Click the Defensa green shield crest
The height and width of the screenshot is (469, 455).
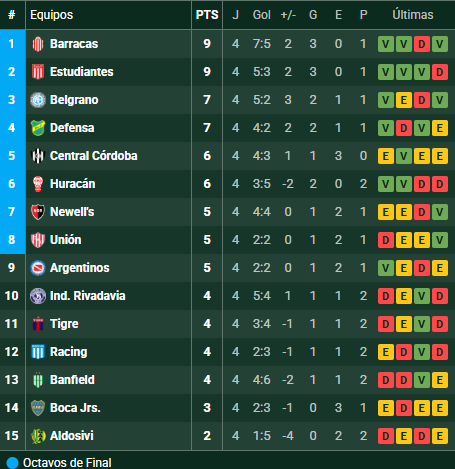tap(38, 128)
